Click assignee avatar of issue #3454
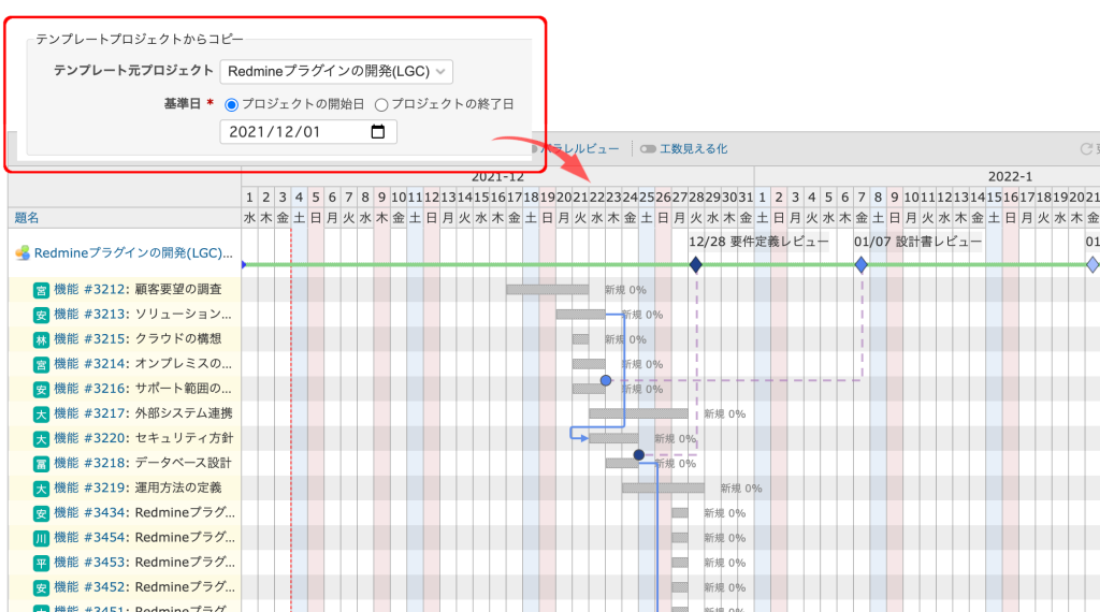Screen dimensions: 1100x612 (41, 538)
